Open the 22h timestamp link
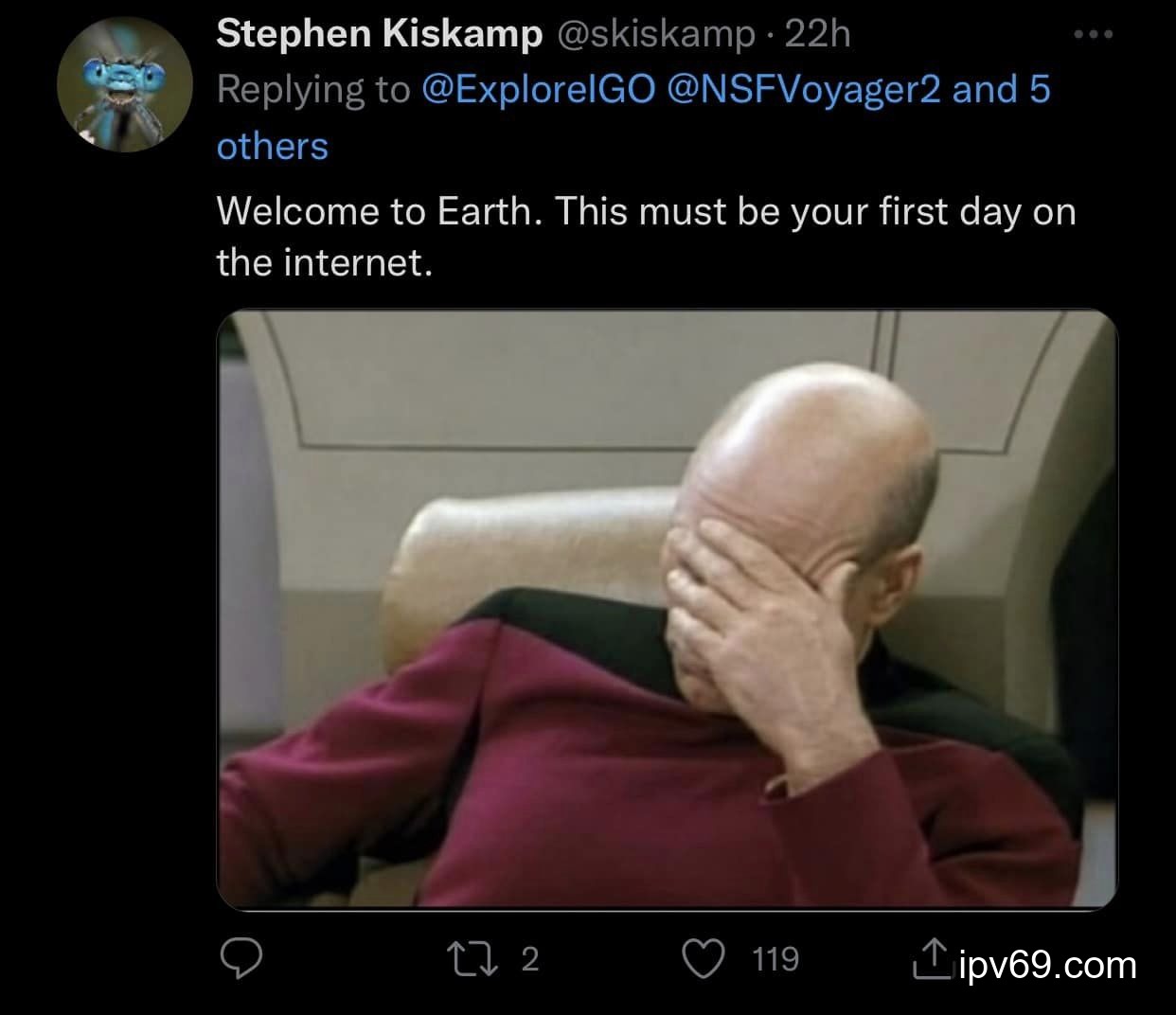1176x1015 pixels. (x=818, y=34)
